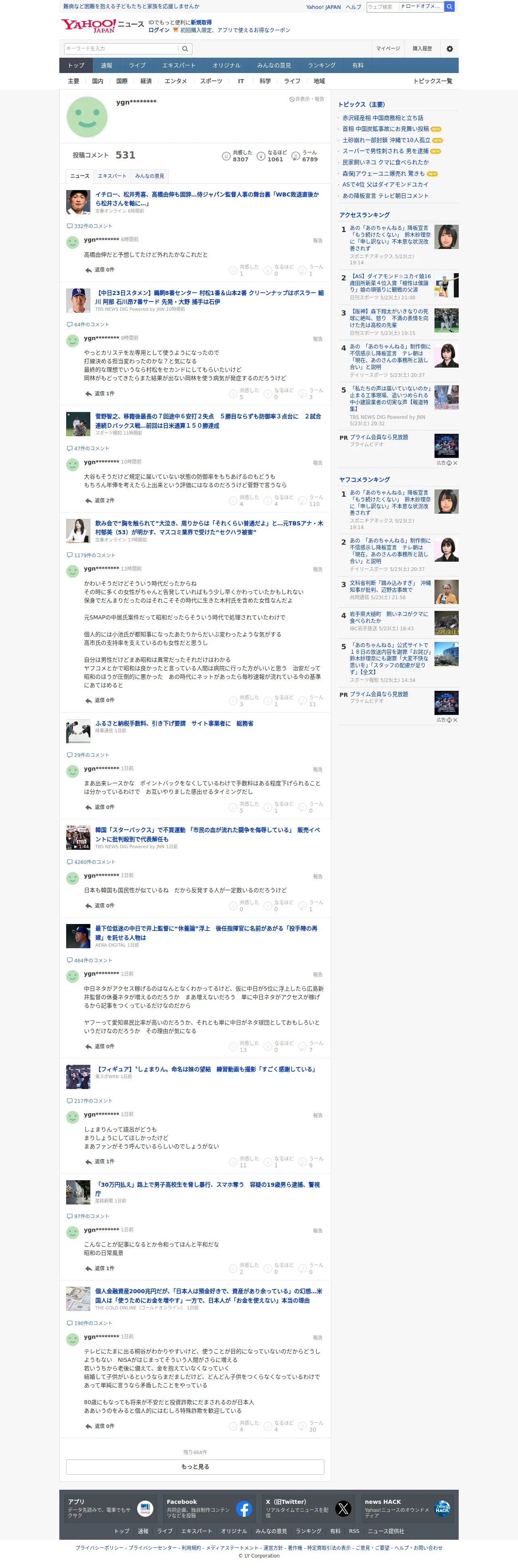Click なるほど icon on やっとカリステ comment
Image resolution: width=518 pixels, height=1568 pixels.
click(268, 393)
